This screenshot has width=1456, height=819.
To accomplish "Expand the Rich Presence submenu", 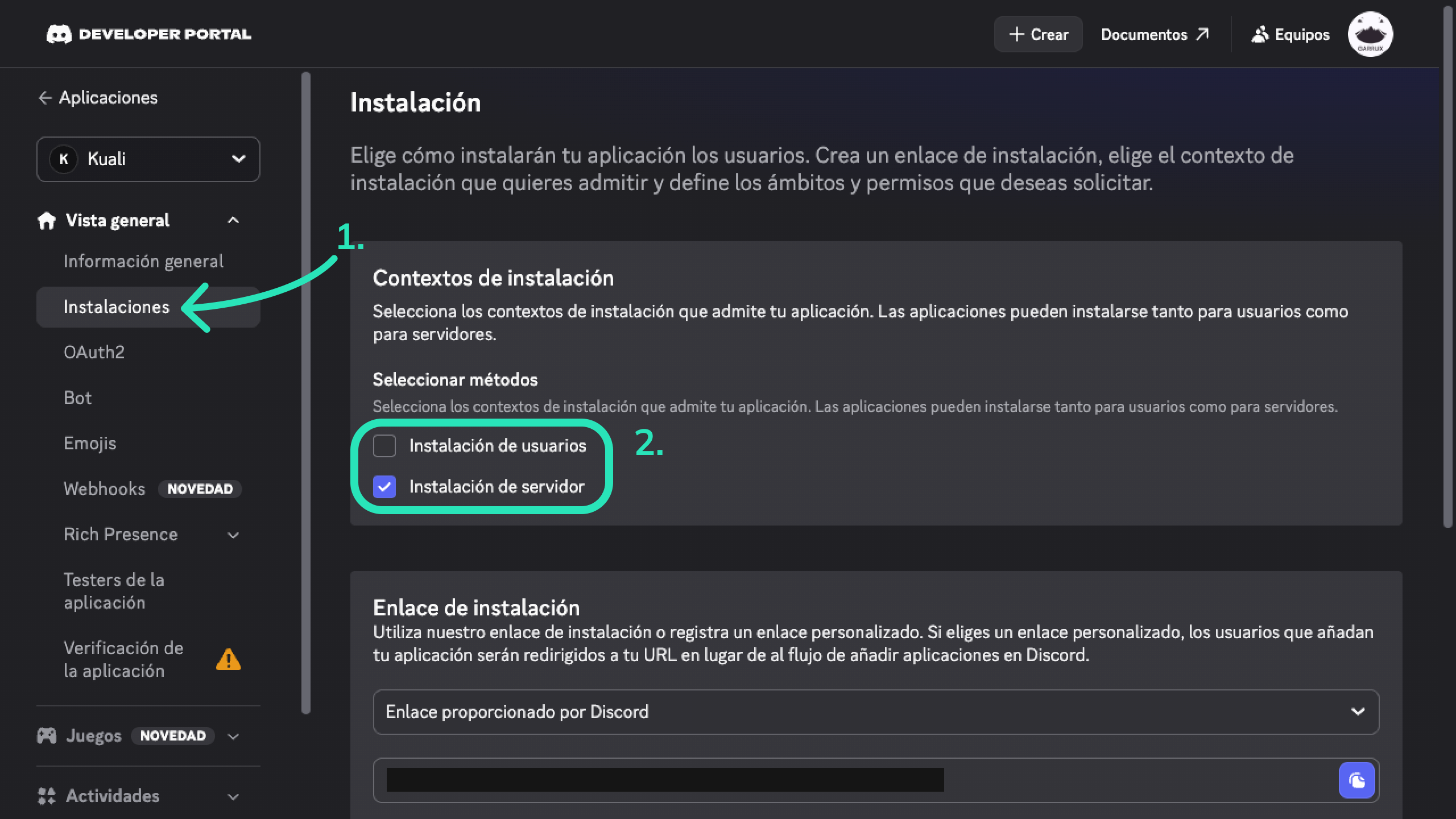I will [233, 535].
